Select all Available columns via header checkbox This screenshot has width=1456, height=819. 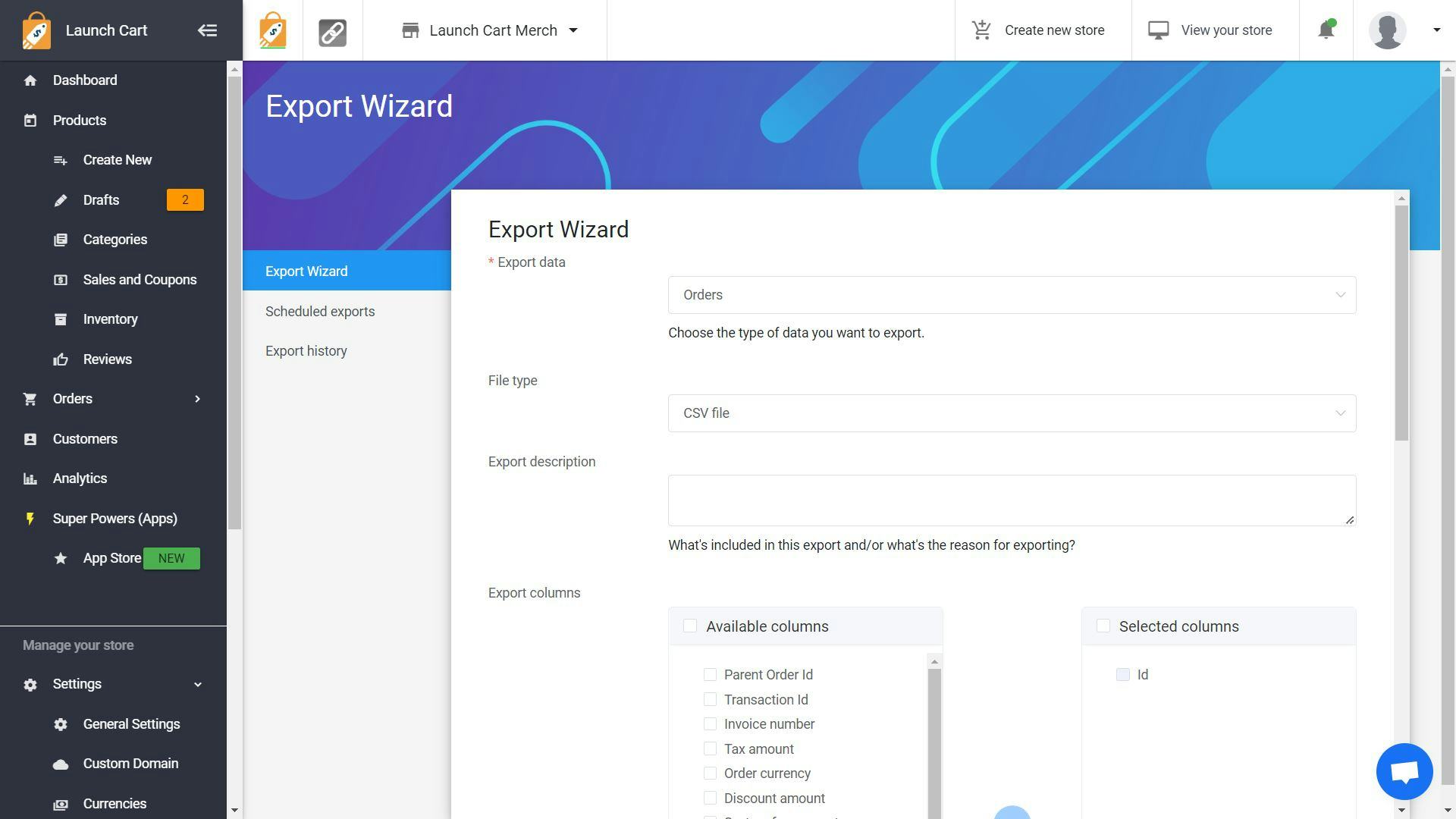coord(689,626)
